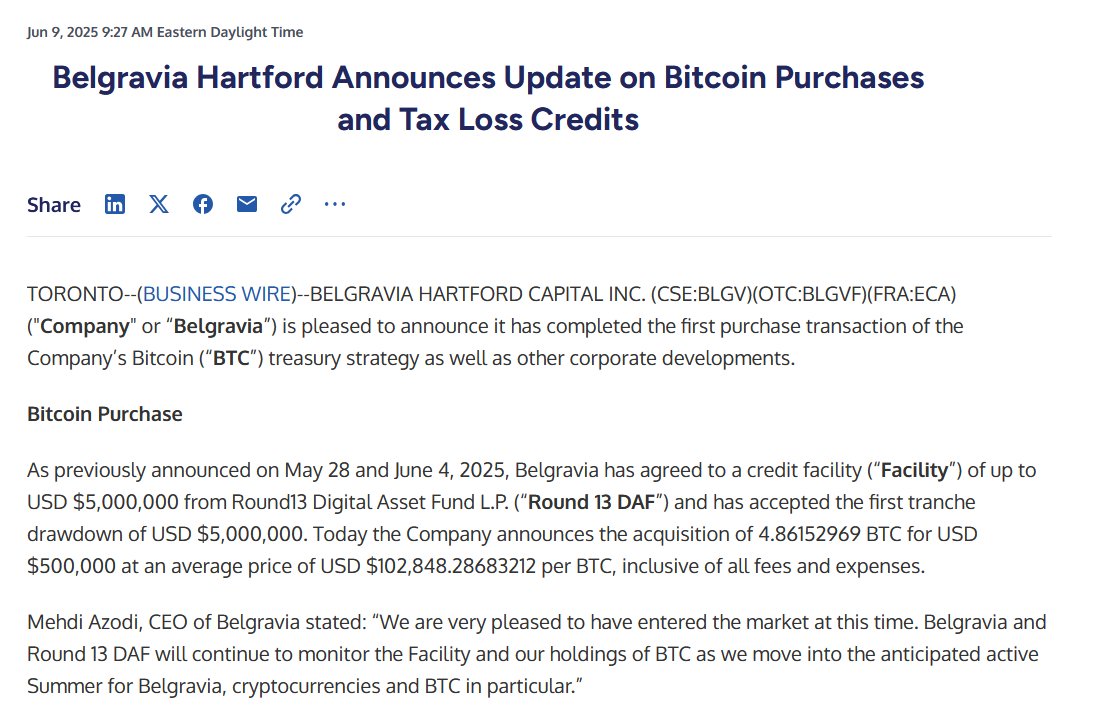This screenshot has height=717, width=1096.
Task: Share the press release on X
Action: (x=159, y=204)
